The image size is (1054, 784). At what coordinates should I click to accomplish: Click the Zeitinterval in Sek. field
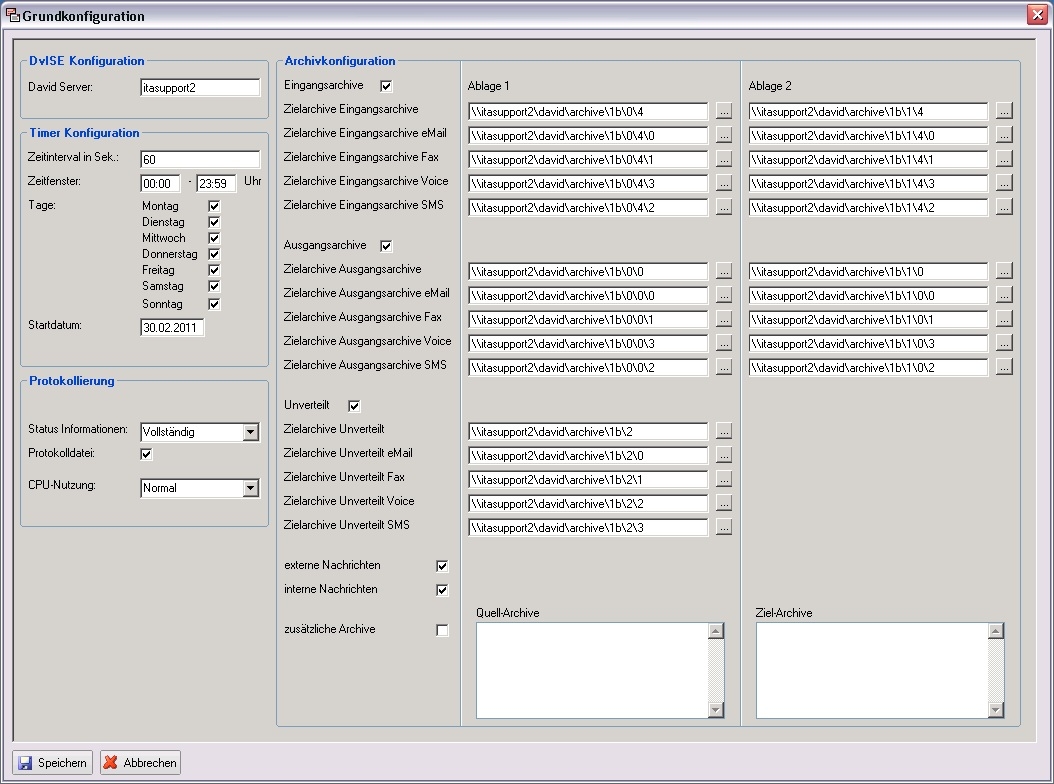pyautogui.click(x=200, y=159)
